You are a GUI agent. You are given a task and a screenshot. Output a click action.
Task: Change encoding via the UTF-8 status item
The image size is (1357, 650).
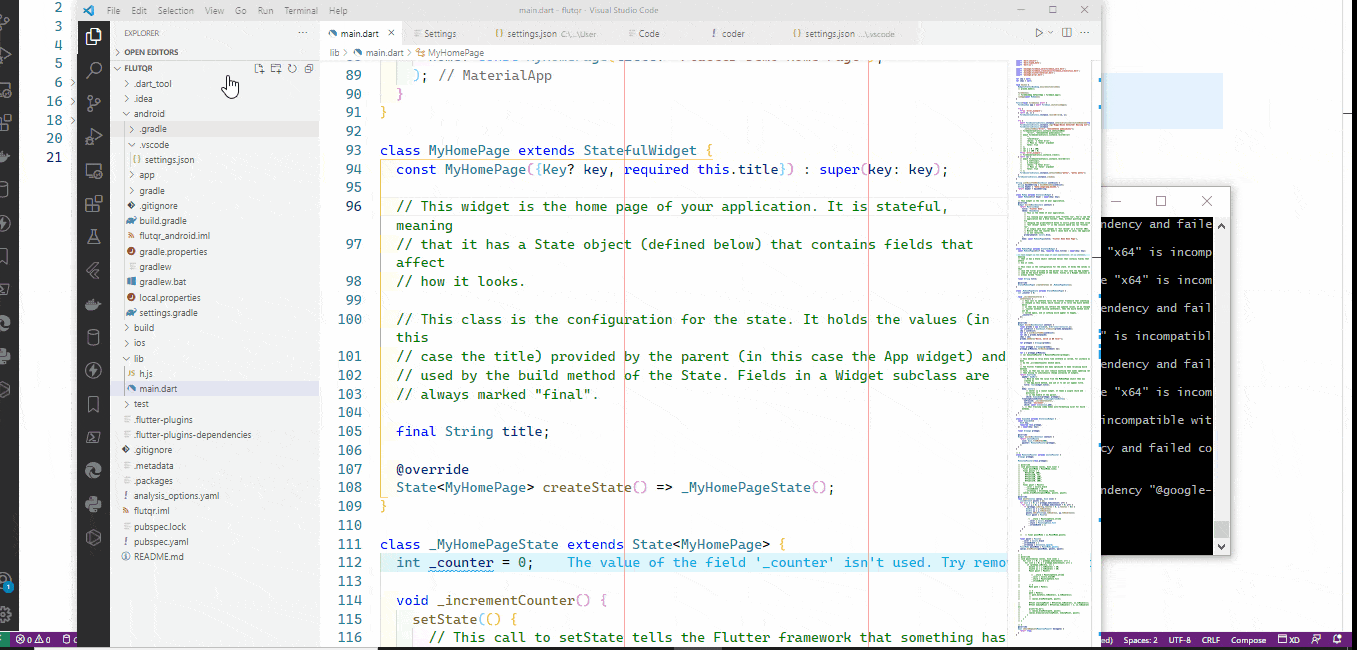point(1180,640)
